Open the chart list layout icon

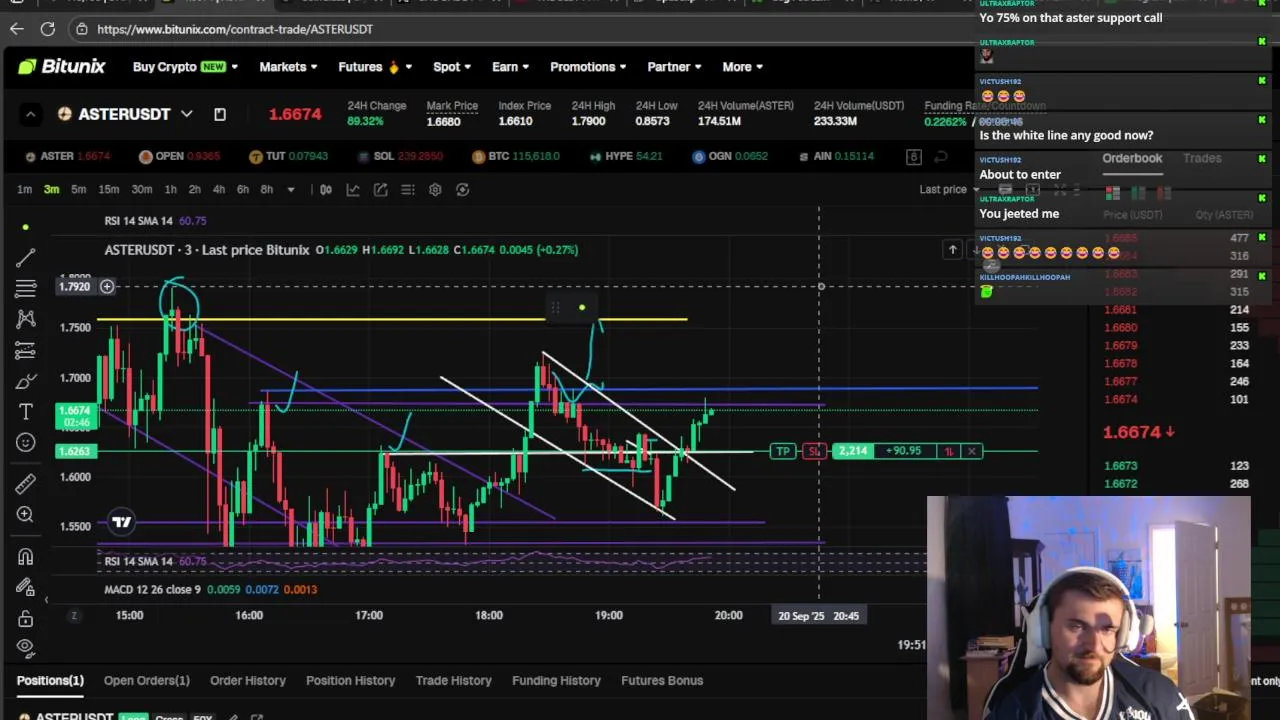click(x=408, y=189)
